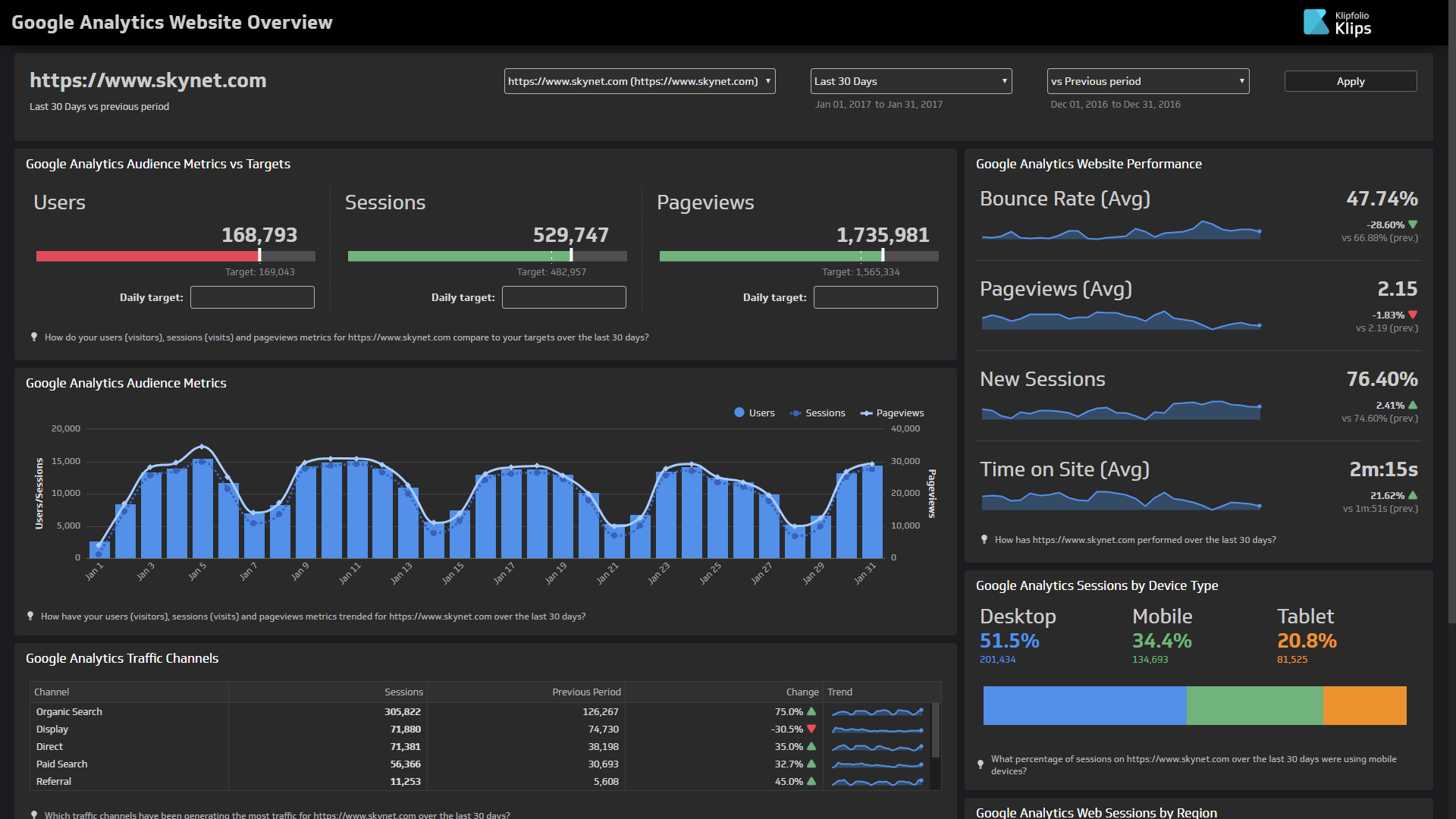Image resolution: width=1456 pixels, height=819 pixels.
Task: Click the lightbulb help icon under Audience Metrics vs Targets
Action: coord(34,337)
